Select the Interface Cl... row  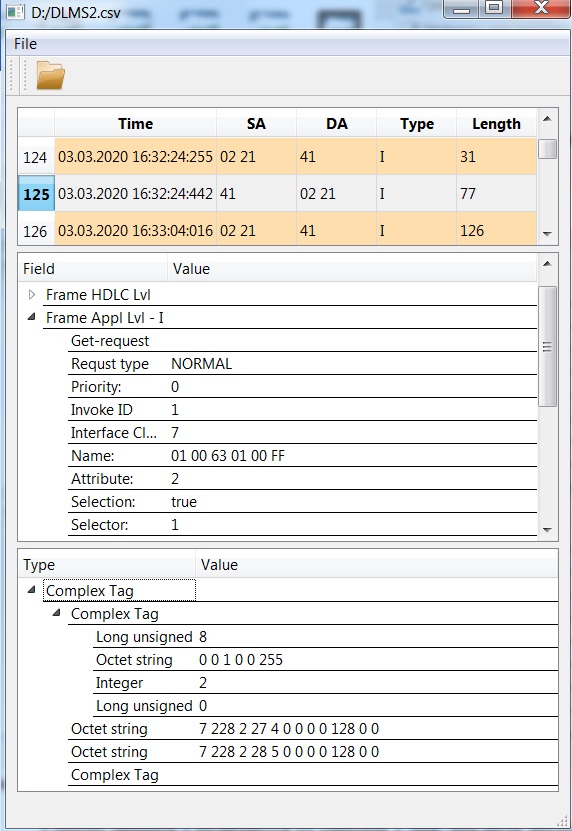coord(302,432)
